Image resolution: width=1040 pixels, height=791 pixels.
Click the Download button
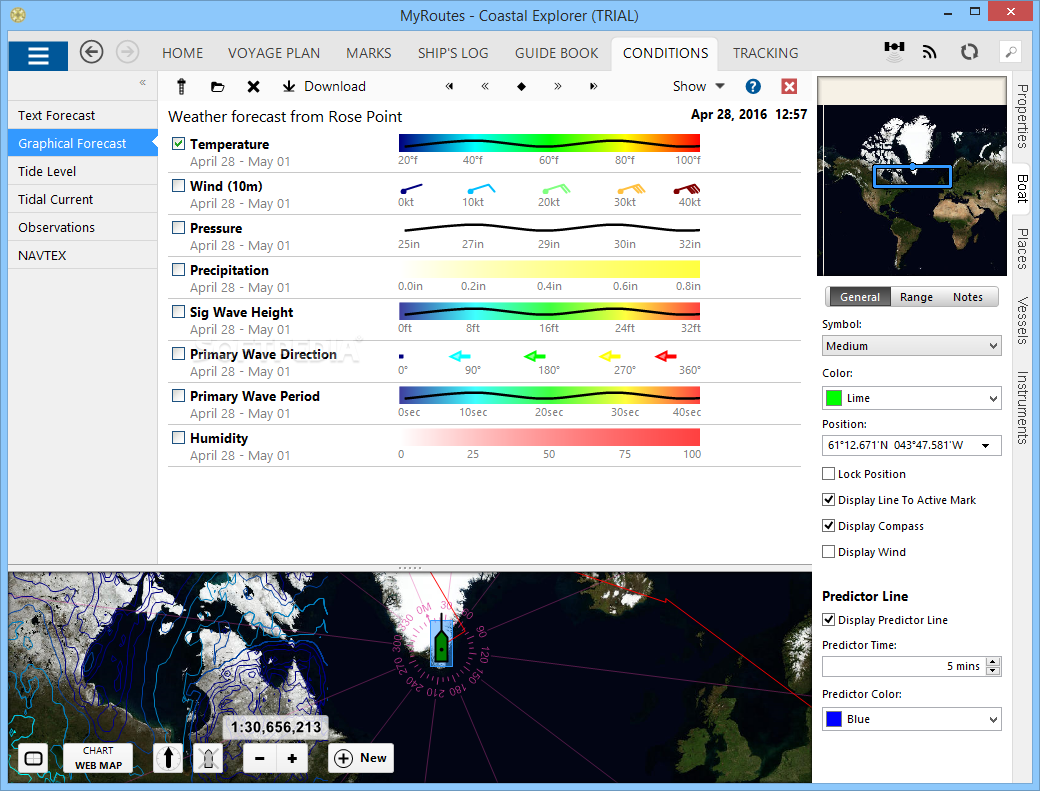(324, 87)
